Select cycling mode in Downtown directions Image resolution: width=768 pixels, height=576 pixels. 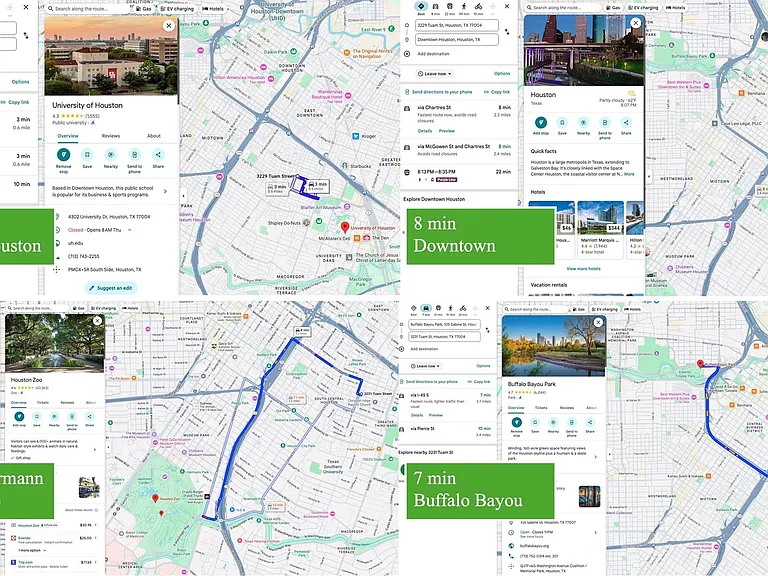tap(479, 6)
